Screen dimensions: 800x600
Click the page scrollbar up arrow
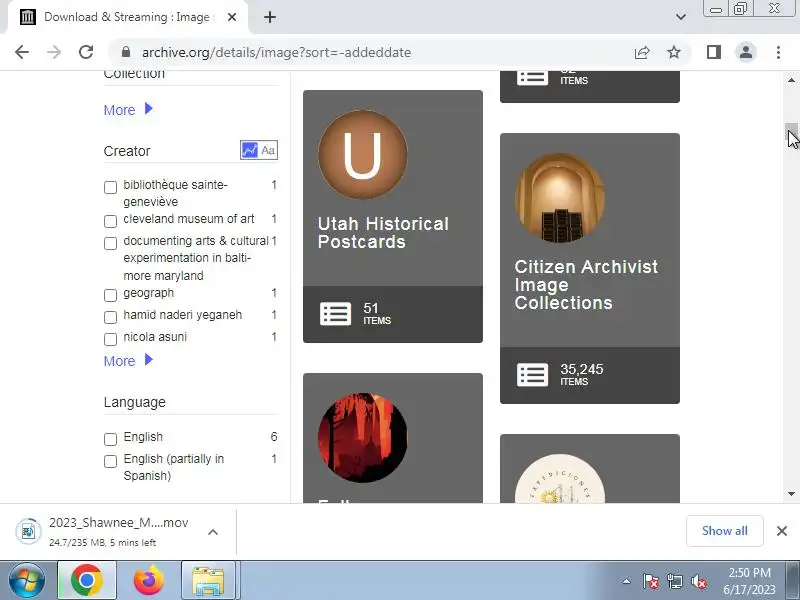tap(791, 80)
